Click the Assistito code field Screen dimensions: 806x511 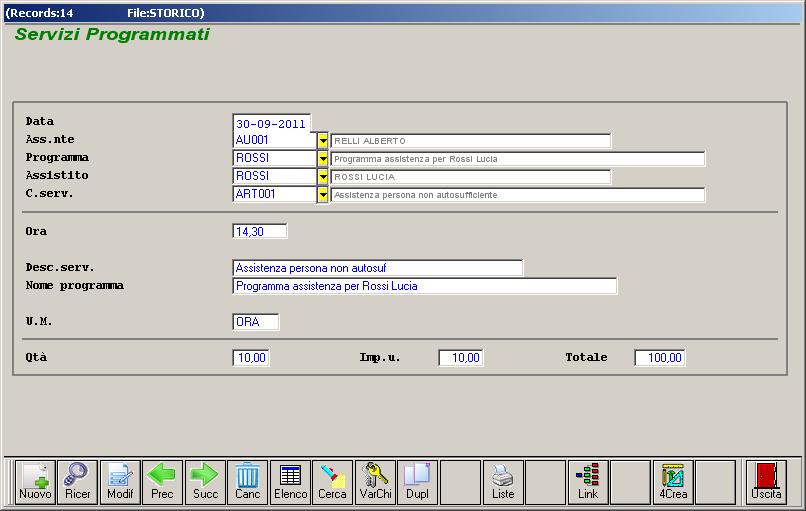(x=274, y=176)
